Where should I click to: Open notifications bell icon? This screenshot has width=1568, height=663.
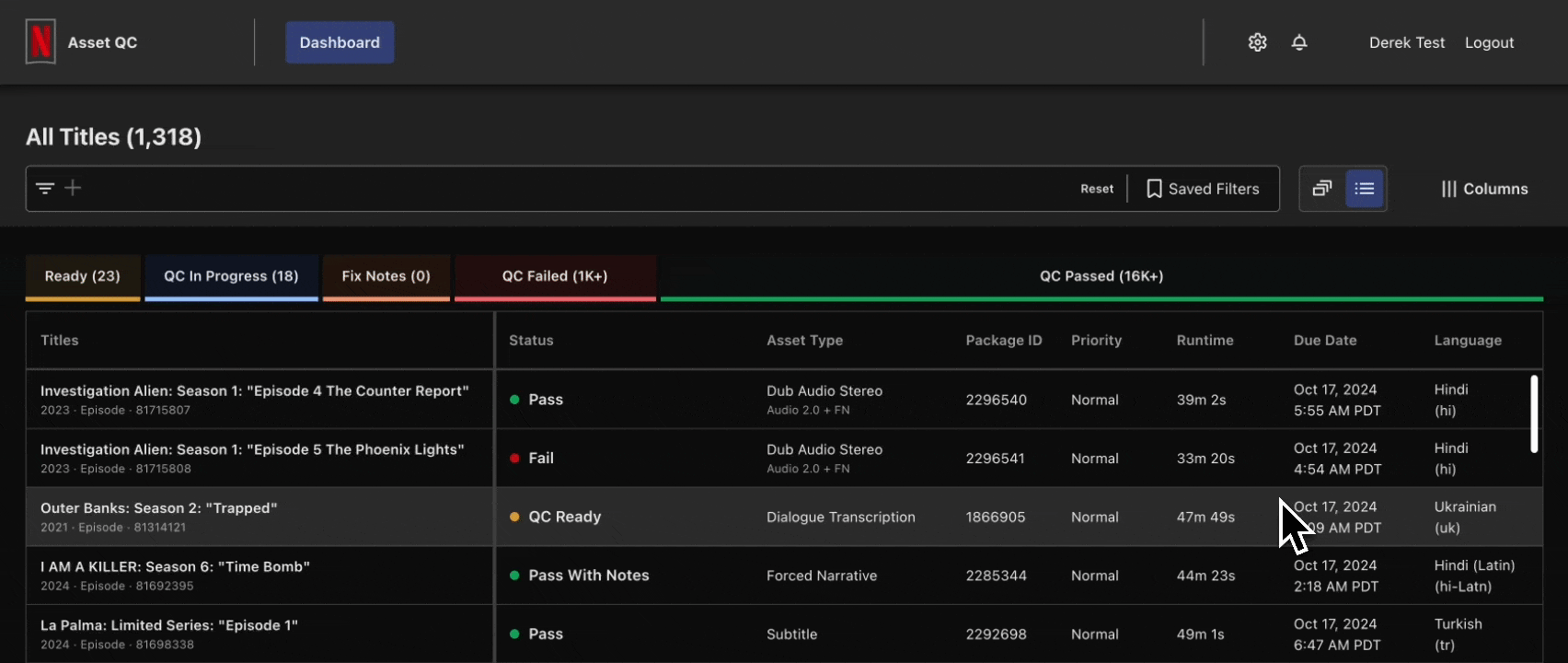click(x=1299, y=42)
